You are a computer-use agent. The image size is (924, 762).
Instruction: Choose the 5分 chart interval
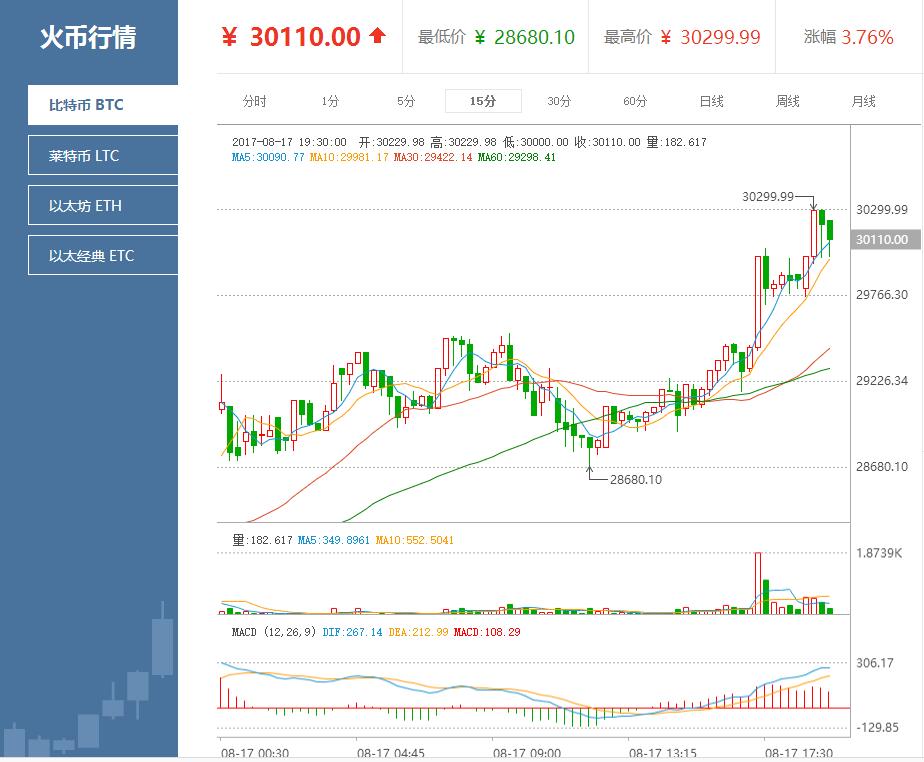(x=406, y=101)
